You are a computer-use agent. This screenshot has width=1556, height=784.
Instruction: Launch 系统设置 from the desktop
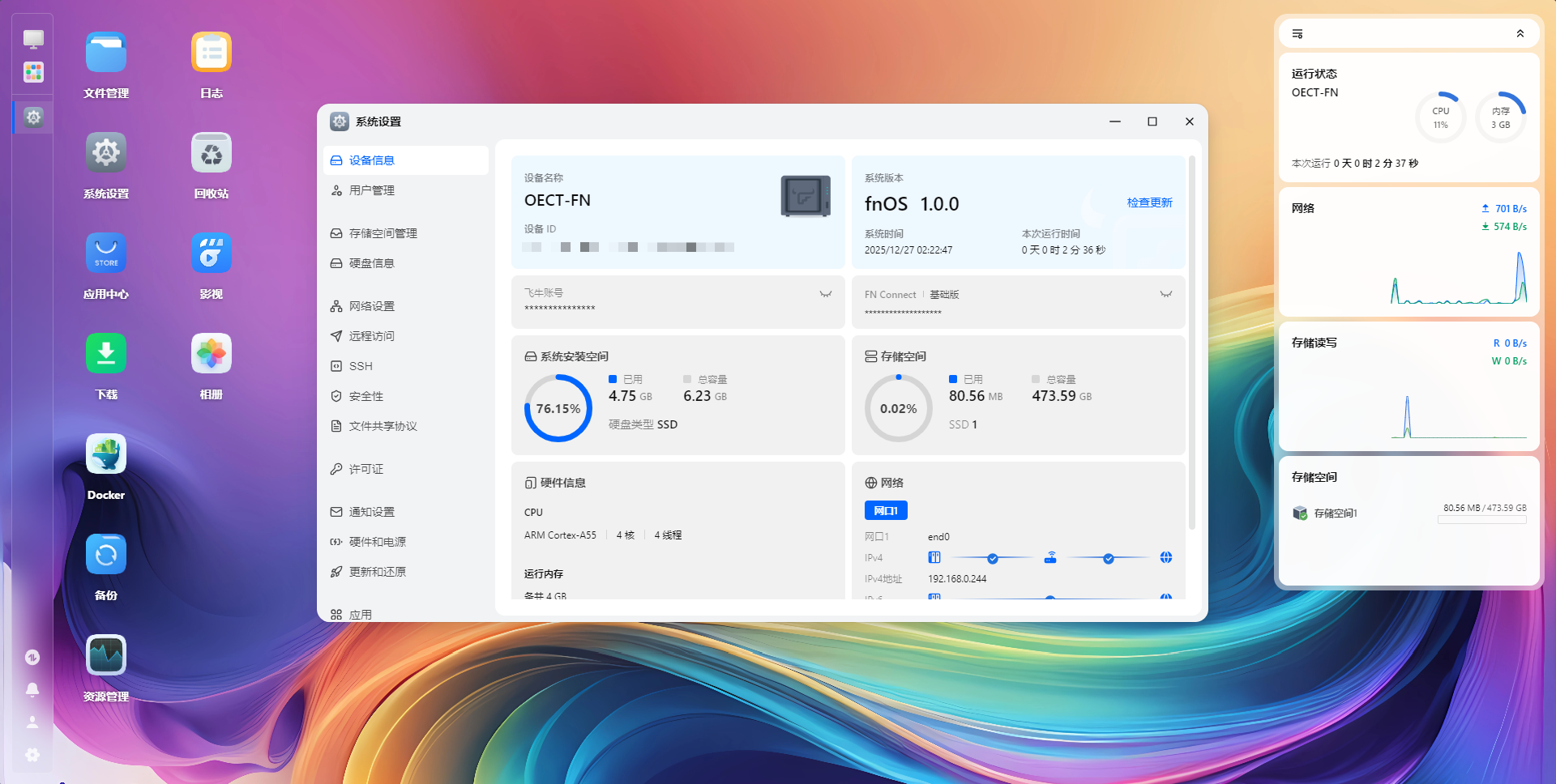pos(106,153)
